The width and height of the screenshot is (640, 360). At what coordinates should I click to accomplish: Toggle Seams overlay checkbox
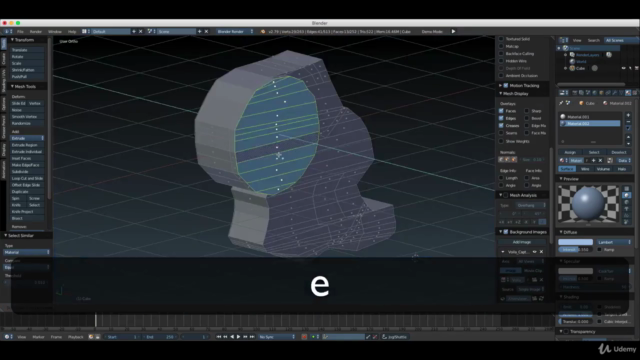[501, 133]
